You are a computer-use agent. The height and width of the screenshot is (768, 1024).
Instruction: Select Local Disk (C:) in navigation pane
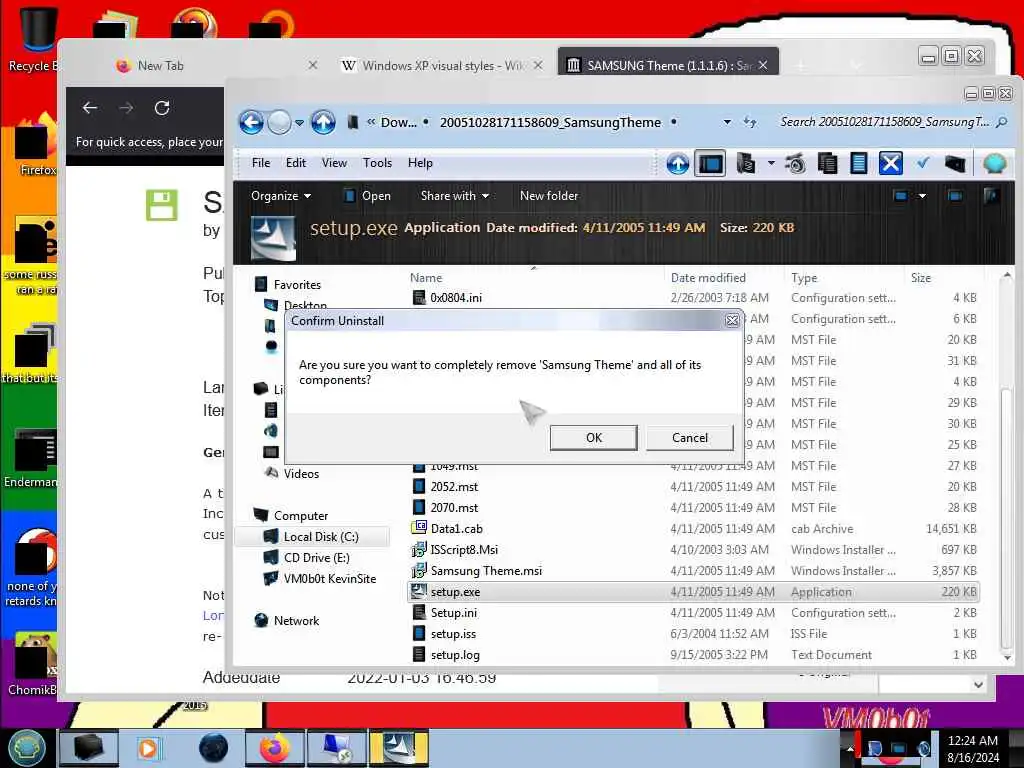311,536
